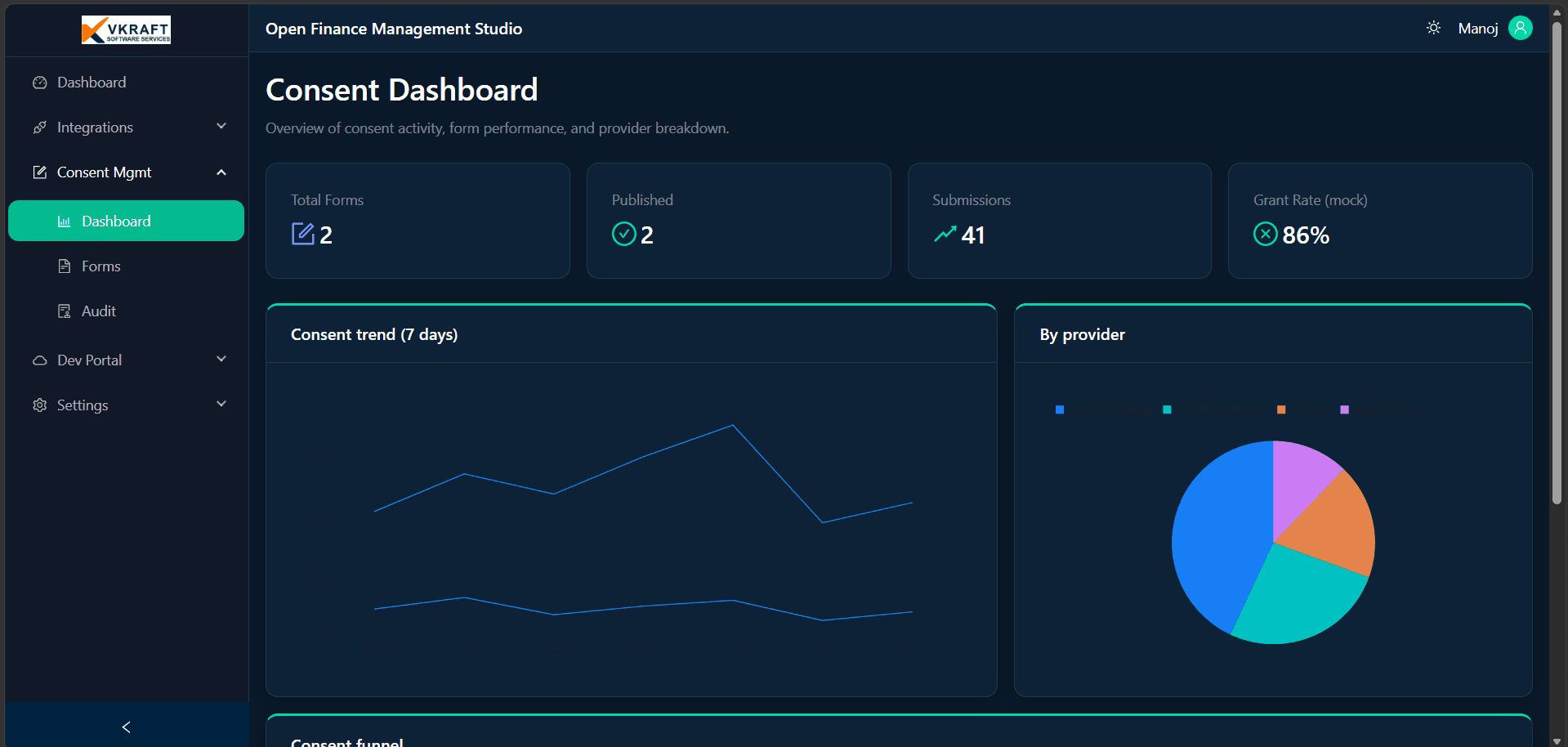Image resolution: width=1568 pixels, height=747 pixels.
Task: Click the Published check-circle icon
Action: (624, 234)
